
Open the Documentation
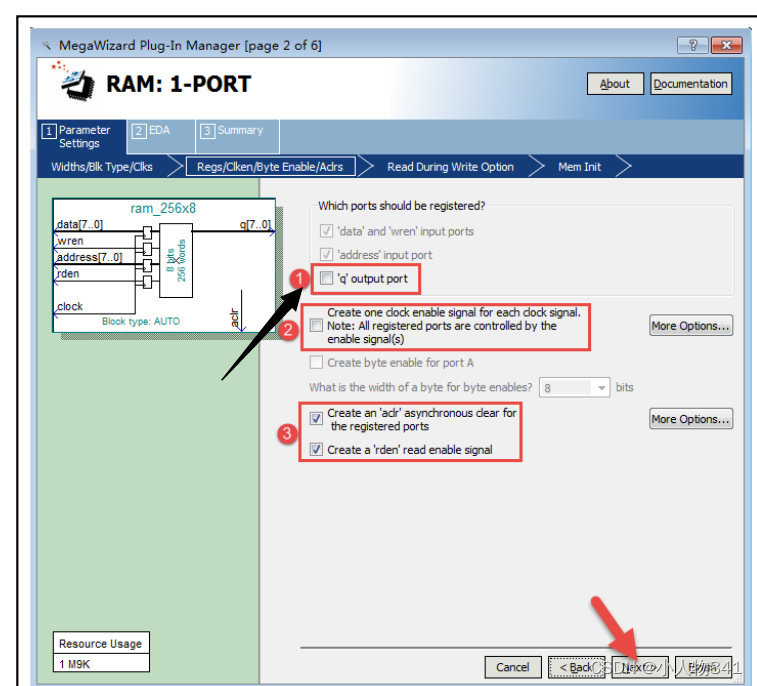pyautogui.click(x=690, y=84)
